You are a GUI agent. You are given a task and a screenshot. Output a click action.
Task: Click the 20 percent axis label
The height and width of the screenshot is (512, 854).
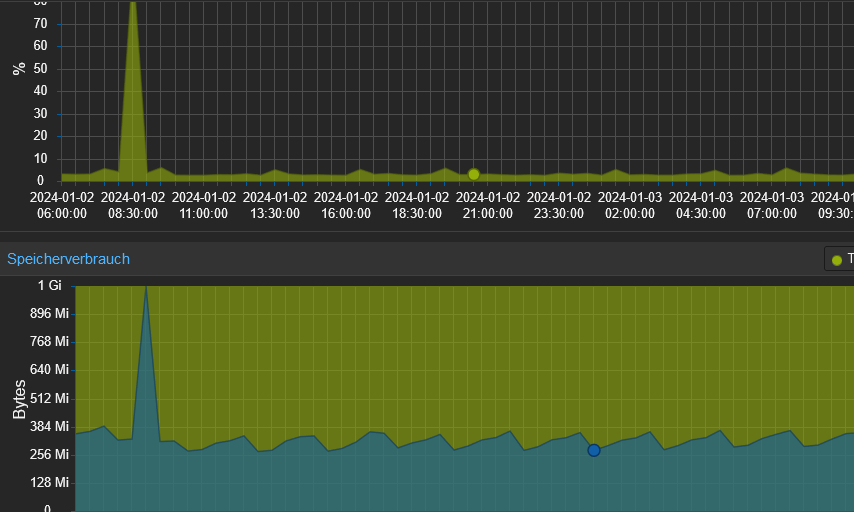pyautogui.click(x=40, y=136)
